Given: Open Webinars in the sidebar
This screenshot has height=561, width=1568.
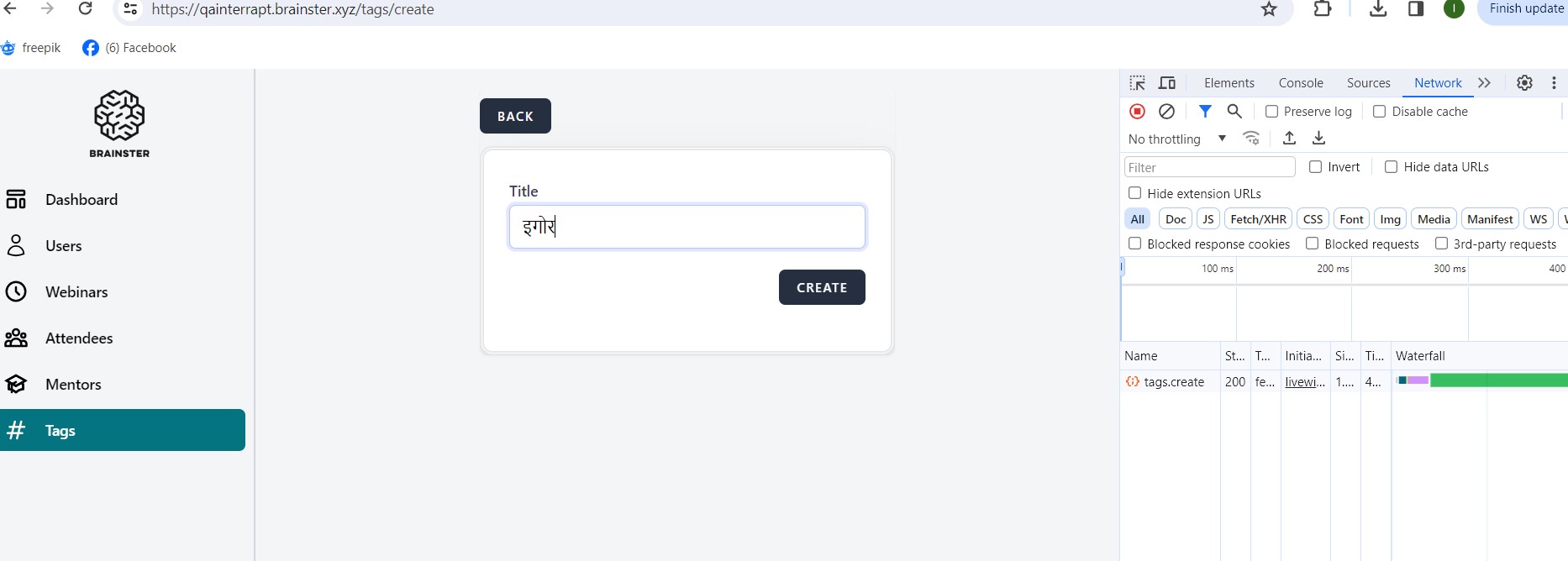Looking at the screenshot, I should pos(76,292).
